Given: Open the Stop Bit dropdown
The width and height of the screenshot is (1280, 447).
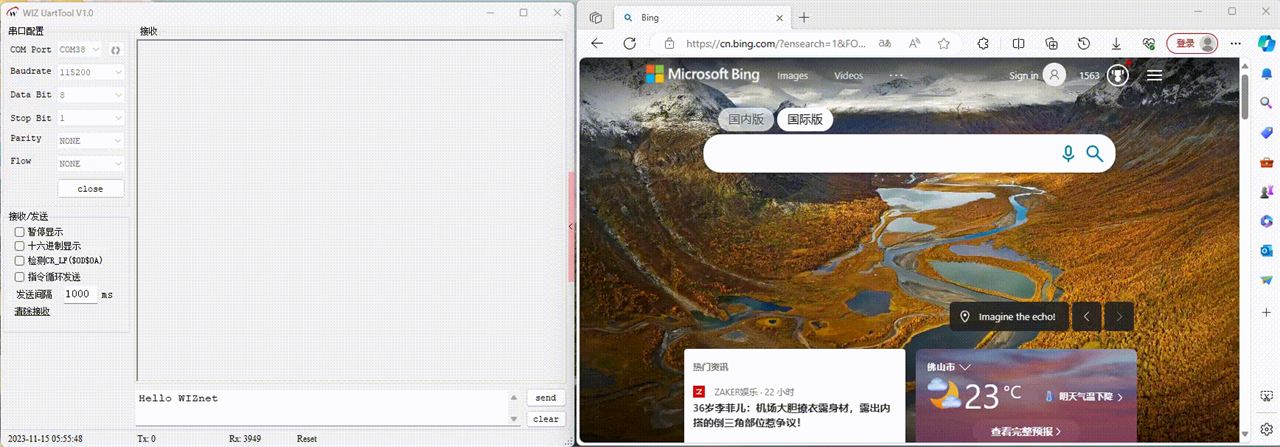Looking at the screenshot, I should click(91, 118).
